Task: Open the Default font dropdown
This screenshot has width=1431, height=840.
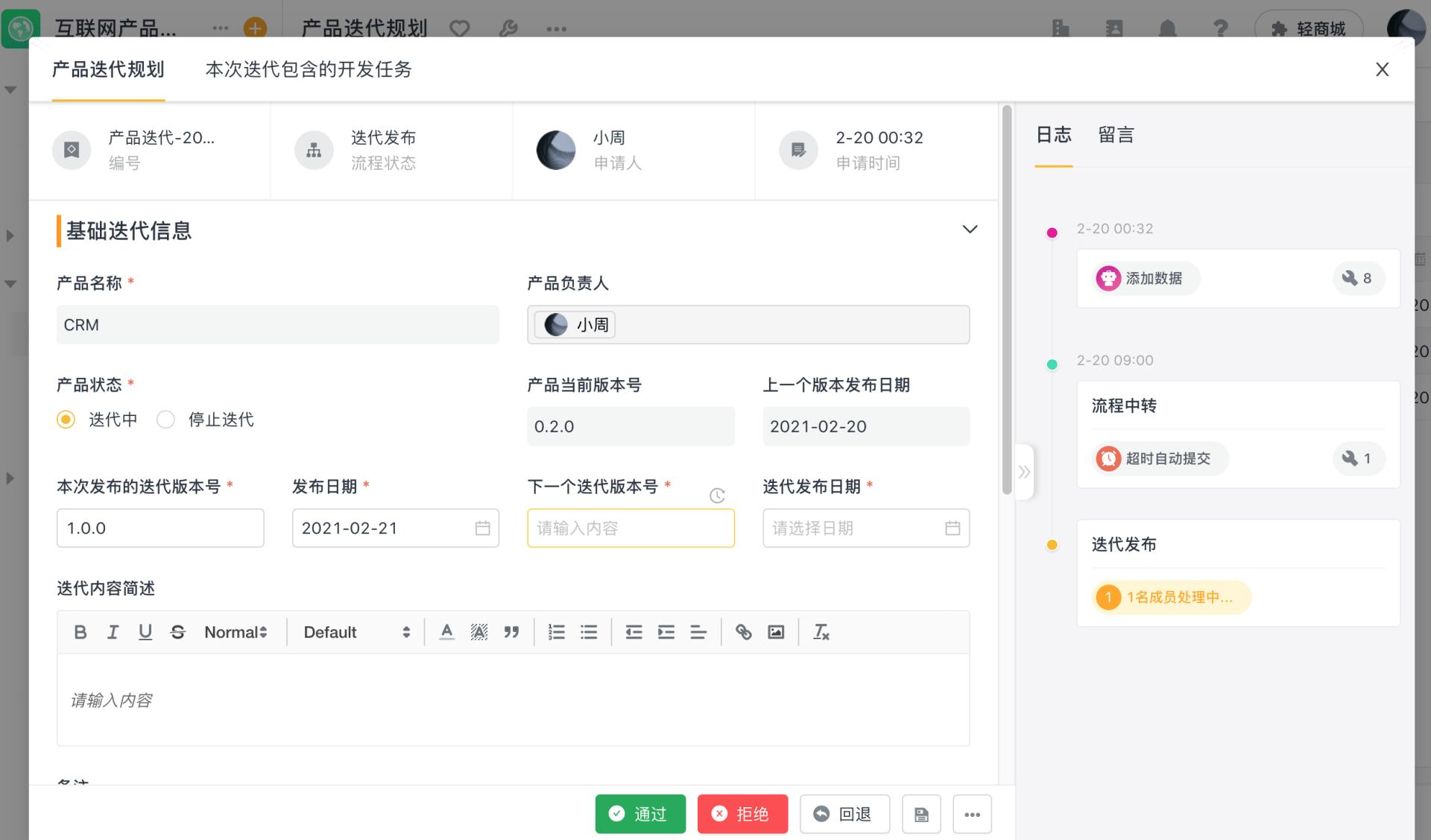Action: click(356, 632)
